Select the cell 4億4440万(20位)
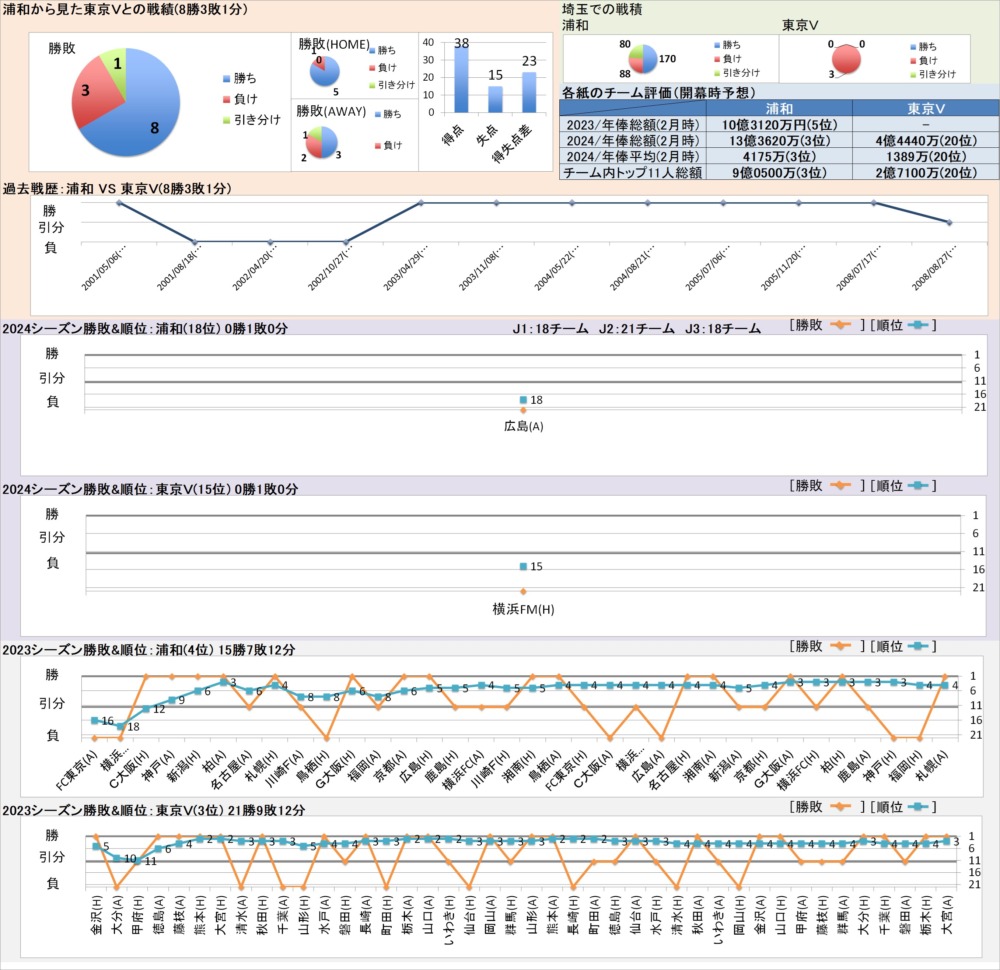Screen dimensions: 1000x970 click(x=926, y=140)
